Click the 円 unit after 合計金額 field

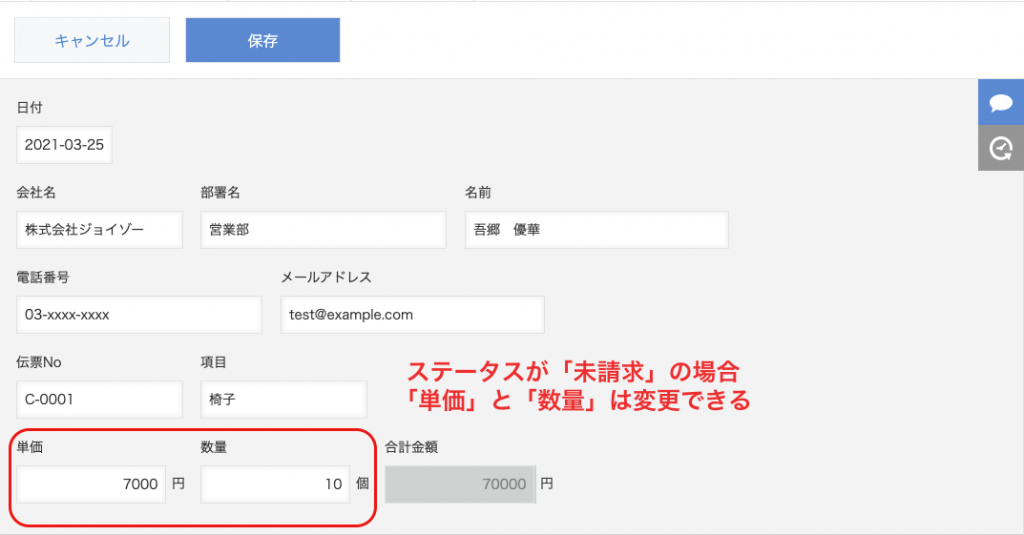[547, 484]
